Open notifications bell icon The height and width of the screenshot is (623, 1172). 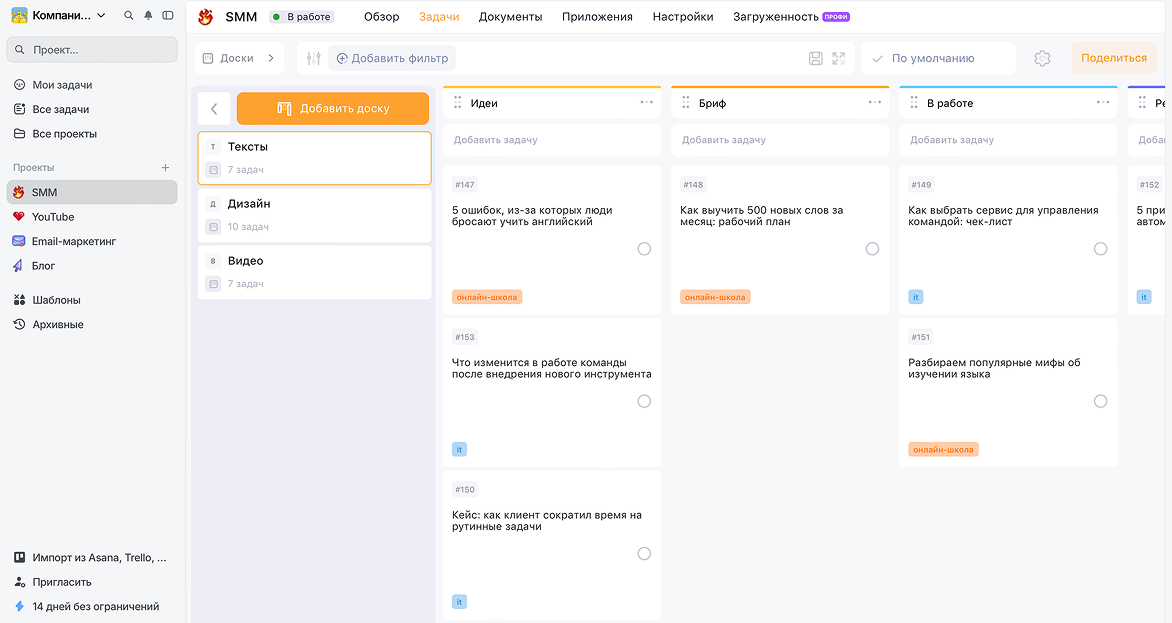(148, 15)
